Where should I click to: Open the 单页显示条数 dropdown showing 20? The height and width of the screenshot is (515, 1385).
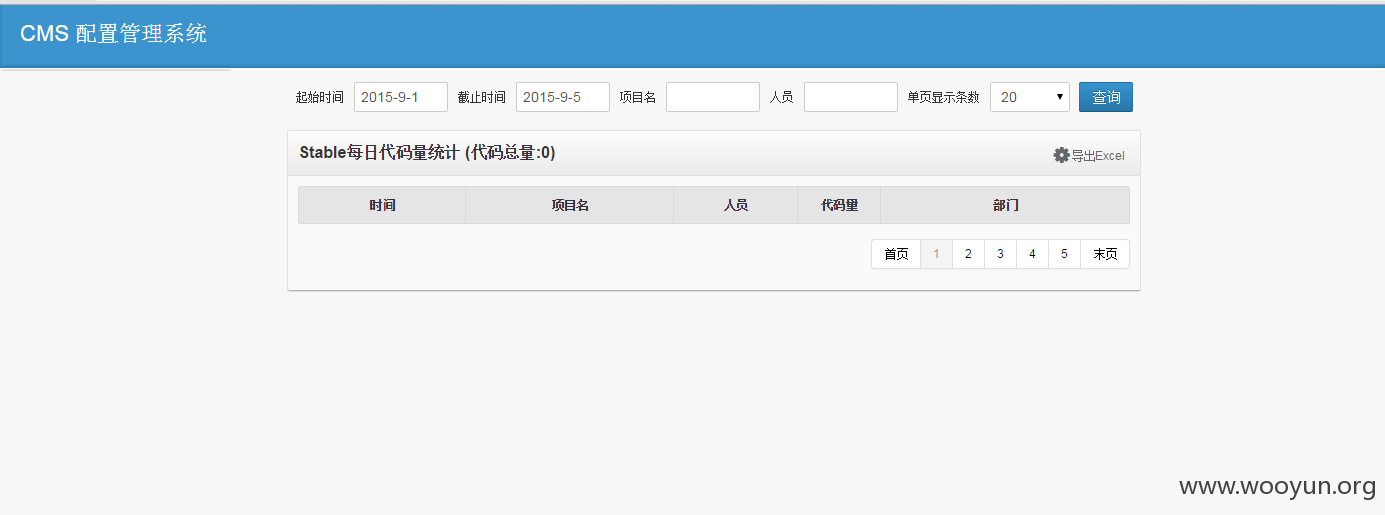[x=1030, y=97]
